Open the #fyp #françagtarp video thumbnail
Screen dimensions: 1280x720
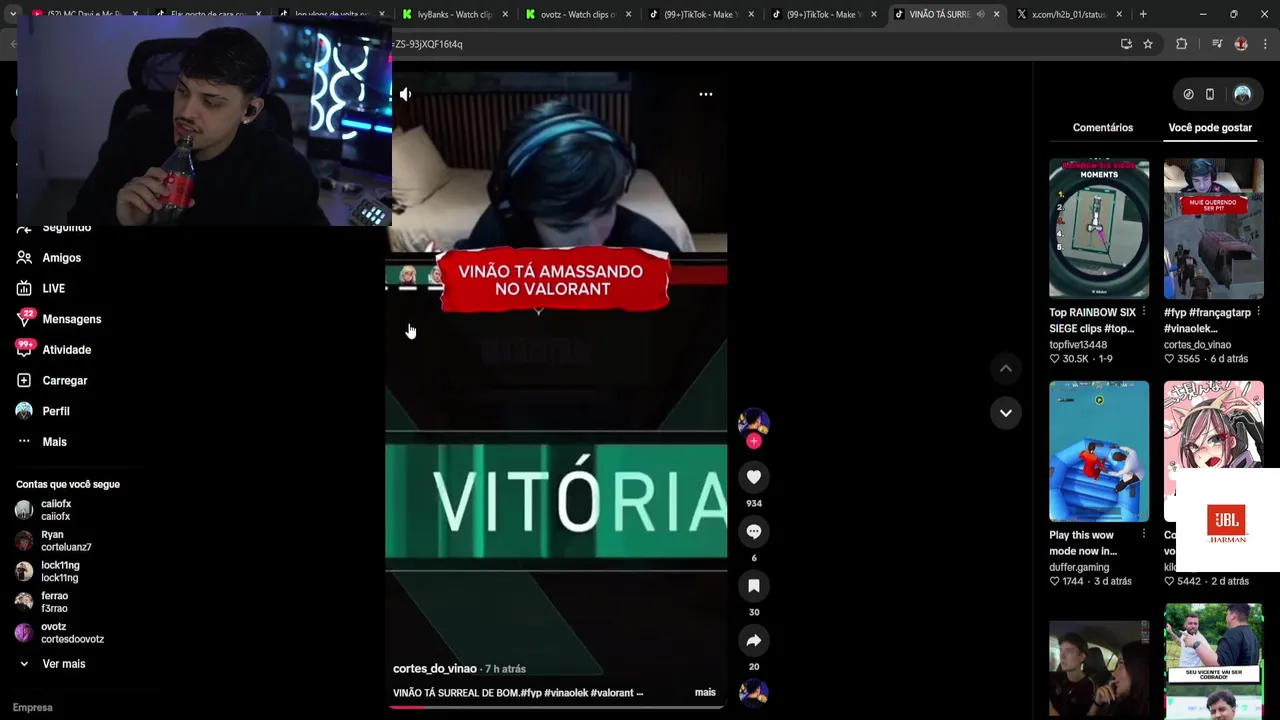(x=1213, y=228)
